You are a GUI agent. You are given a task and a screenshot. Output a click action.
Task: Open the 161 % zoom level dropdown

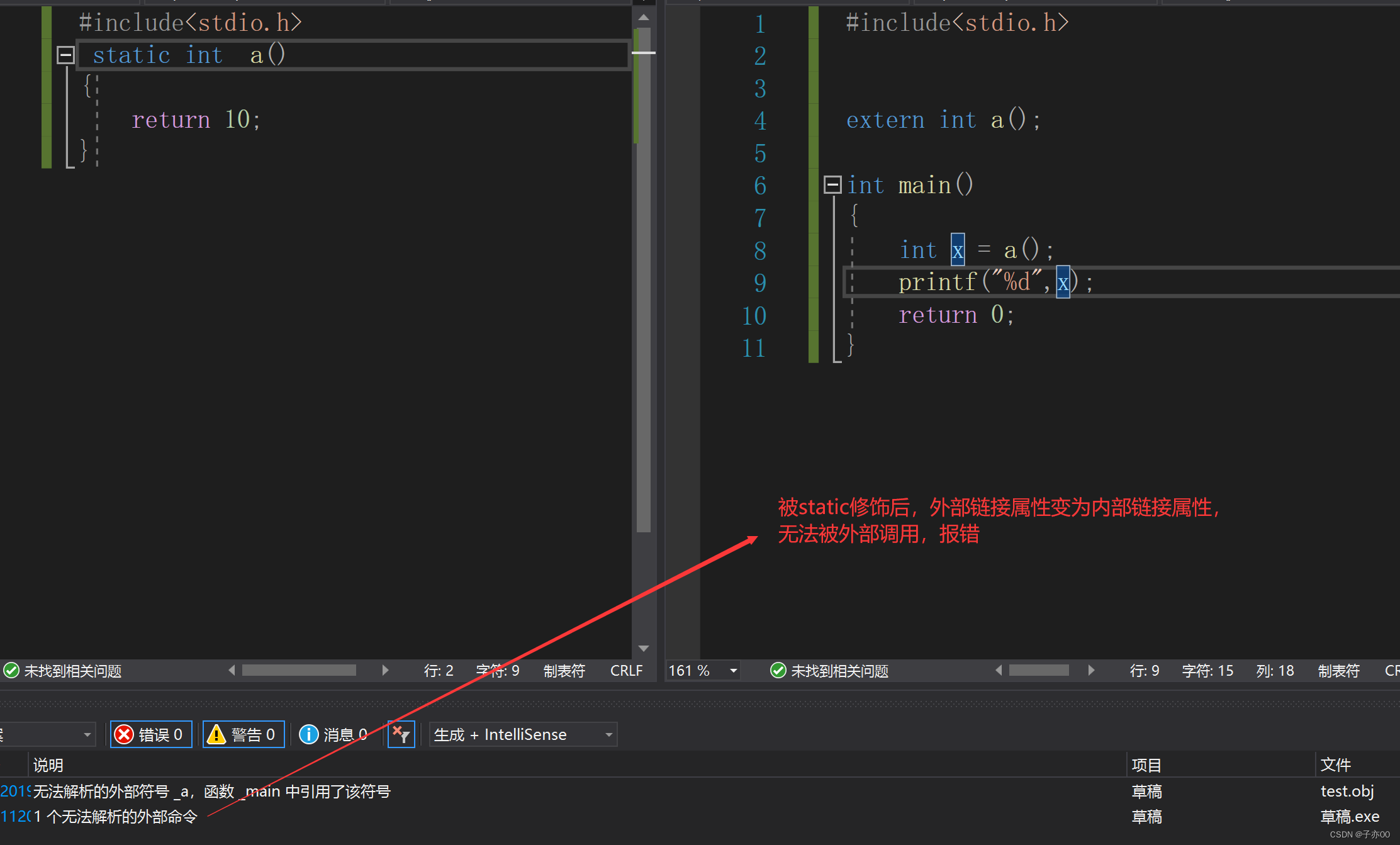click(733, 671)
